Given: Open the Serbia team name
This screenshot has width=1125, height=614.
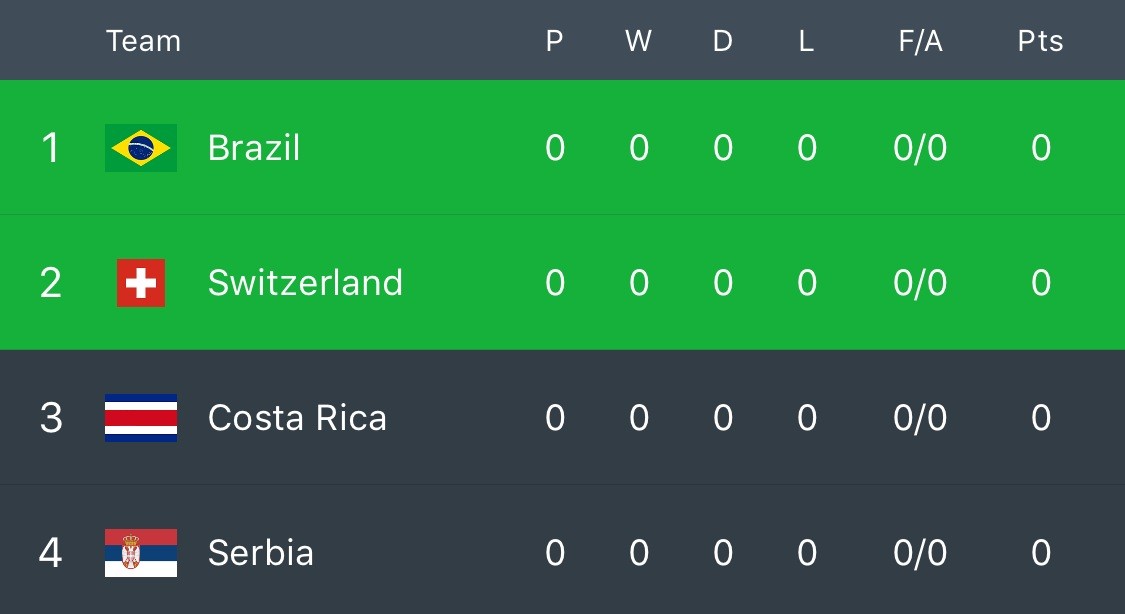Looking at the screenshot, I should click(260, 553).
